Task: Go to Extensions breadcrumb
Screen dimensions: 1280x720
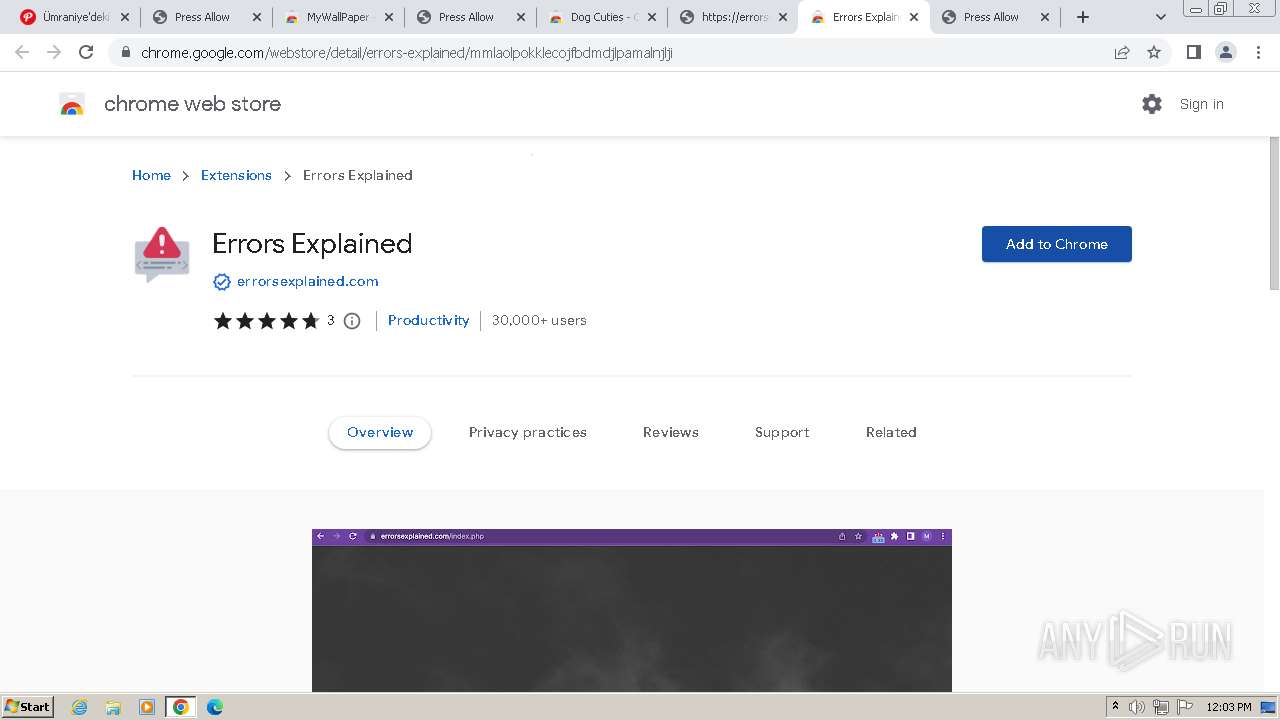Action: click(236, 175)
